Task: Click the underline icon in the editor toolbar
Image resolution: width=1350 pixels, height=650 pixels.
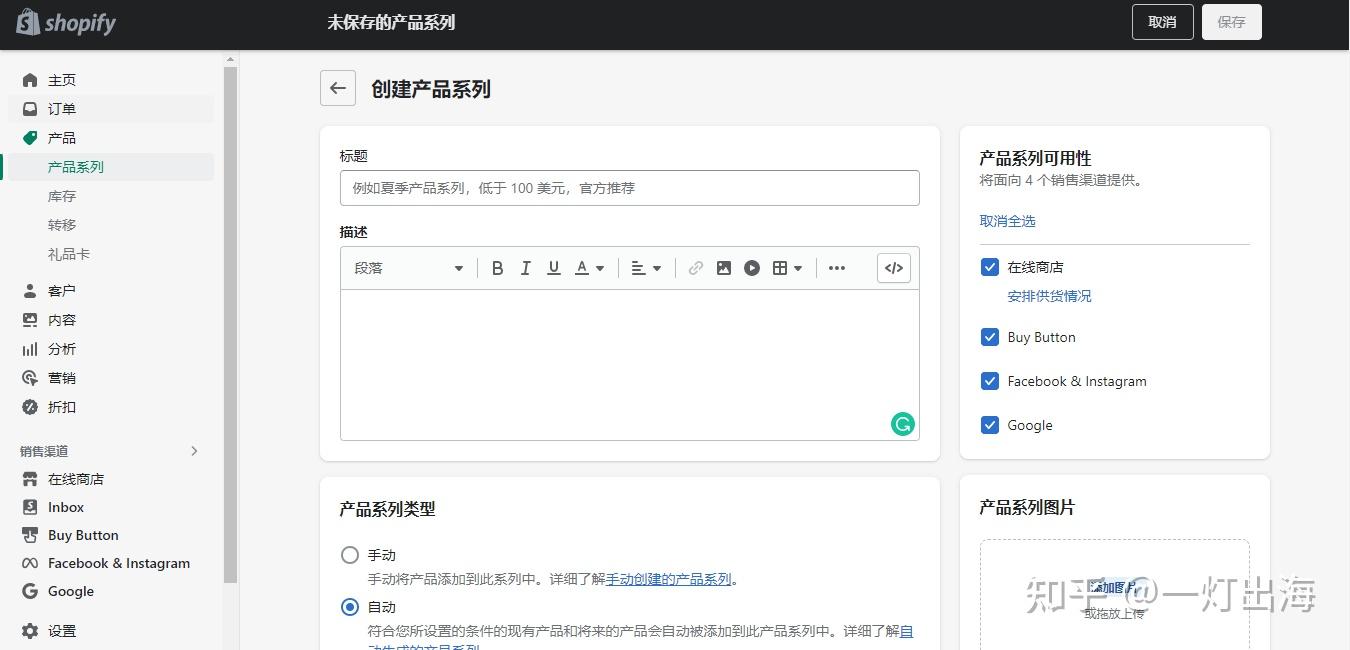Action: (x=553, y=267)
